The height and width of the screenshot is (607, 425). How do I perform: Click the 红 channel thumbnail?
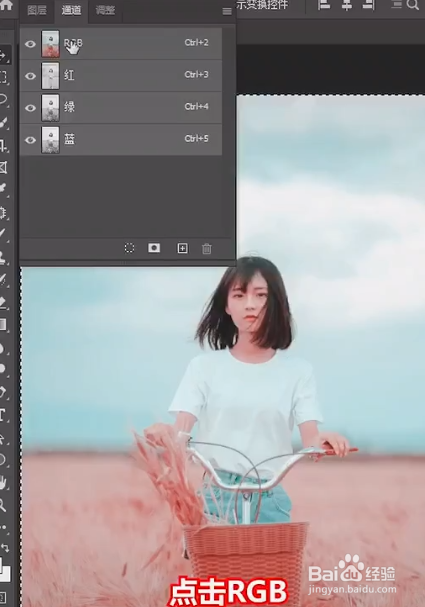tap(50, 76)
